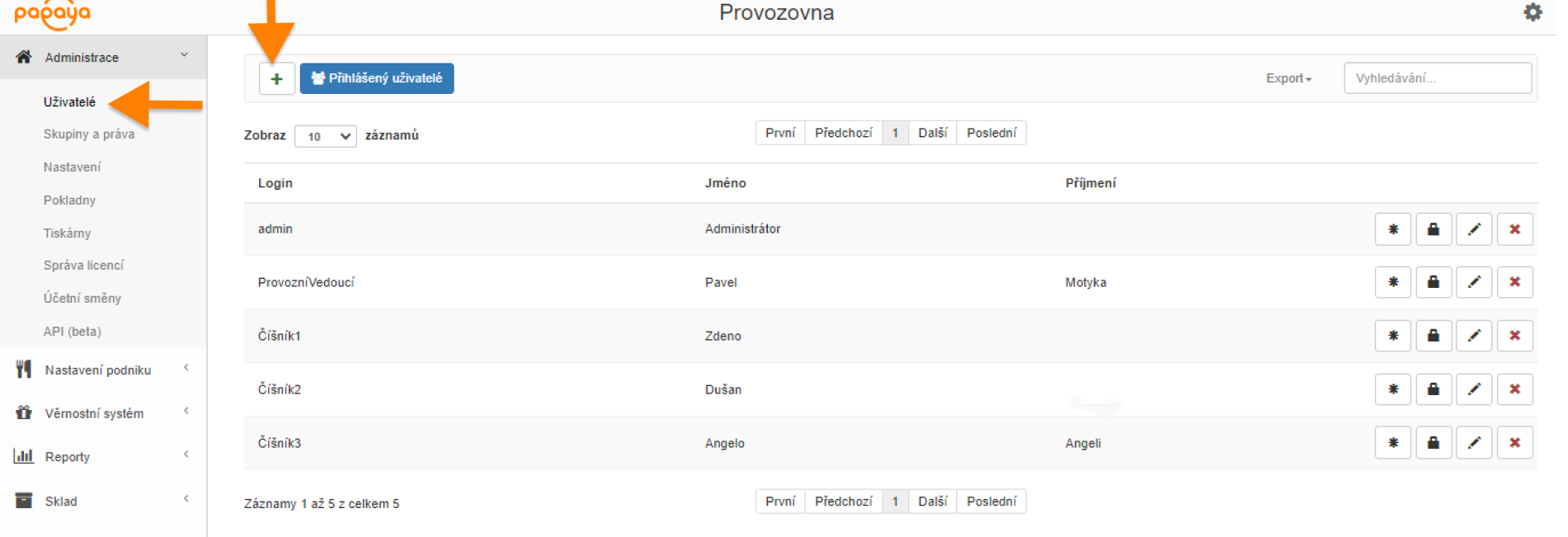
Task: Open Skupiny a práva in sidebar
Action: [89, 134]
